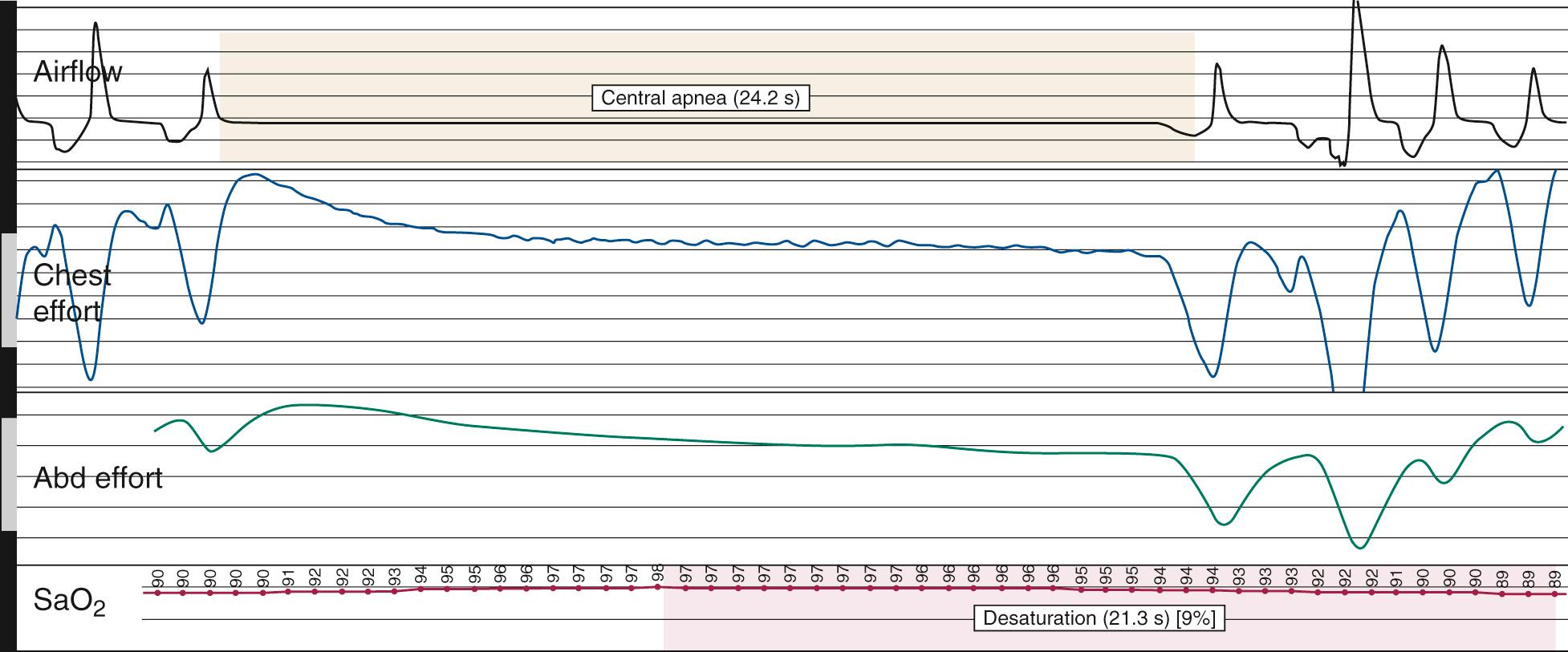The image size is (1568, 652).
Task: Select the SaO2 peak value 98
Action: [x=658, y=575]
